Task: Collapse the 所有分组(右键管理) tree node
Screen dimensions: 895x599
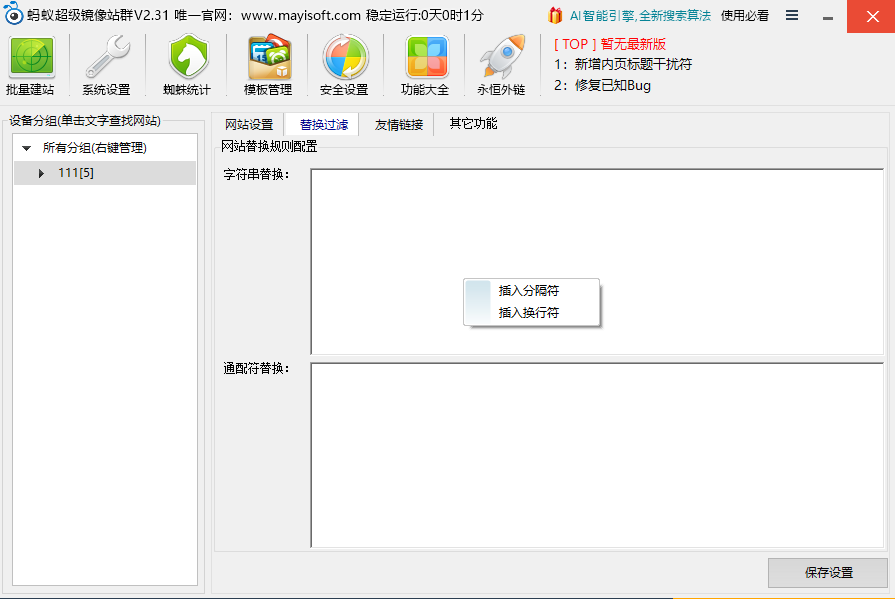Action: (x=26, y=148)
